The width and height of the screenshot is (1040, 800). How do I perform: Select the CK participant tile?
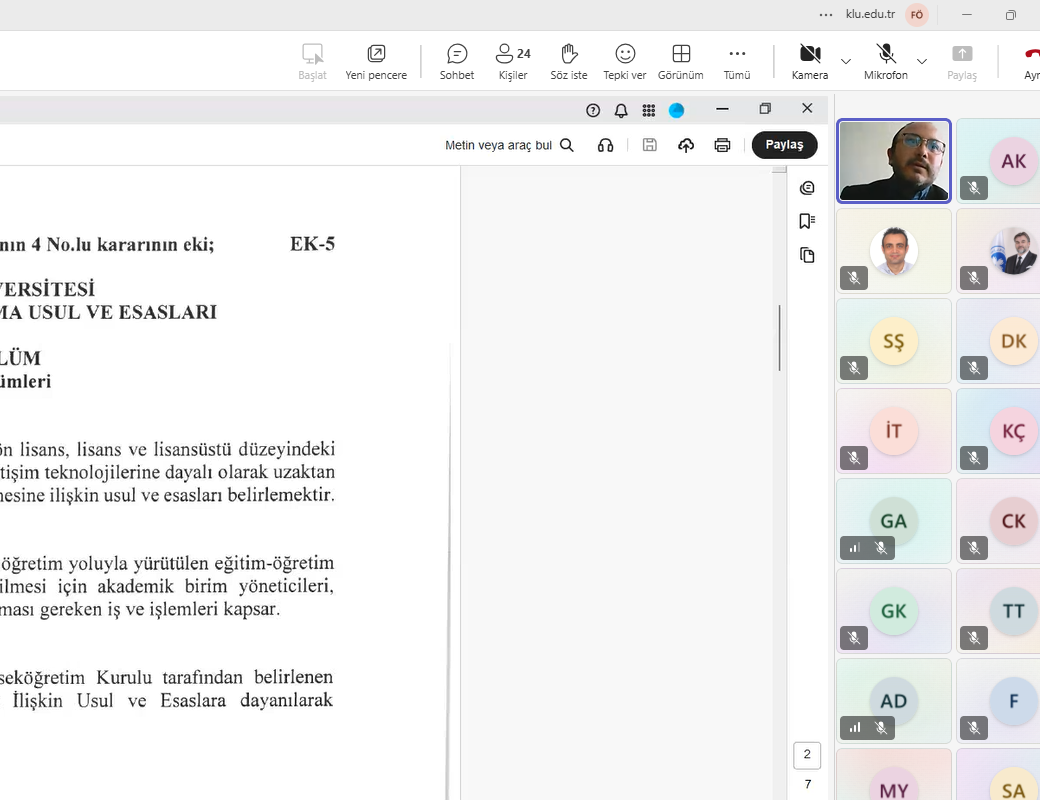pyautogui.click(x=998, y=521)
